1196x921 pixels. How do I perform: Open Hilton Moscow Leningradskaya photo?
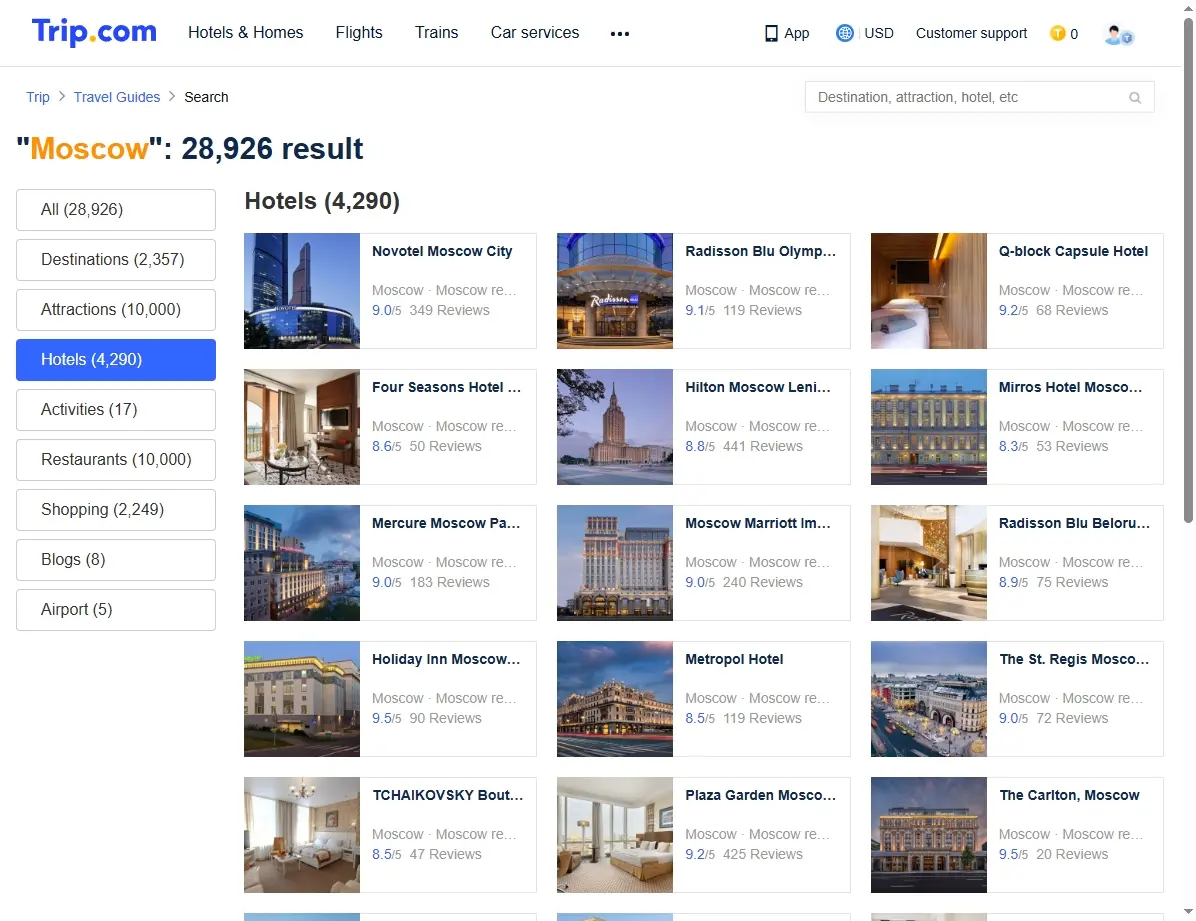click(x=615, y=427)
